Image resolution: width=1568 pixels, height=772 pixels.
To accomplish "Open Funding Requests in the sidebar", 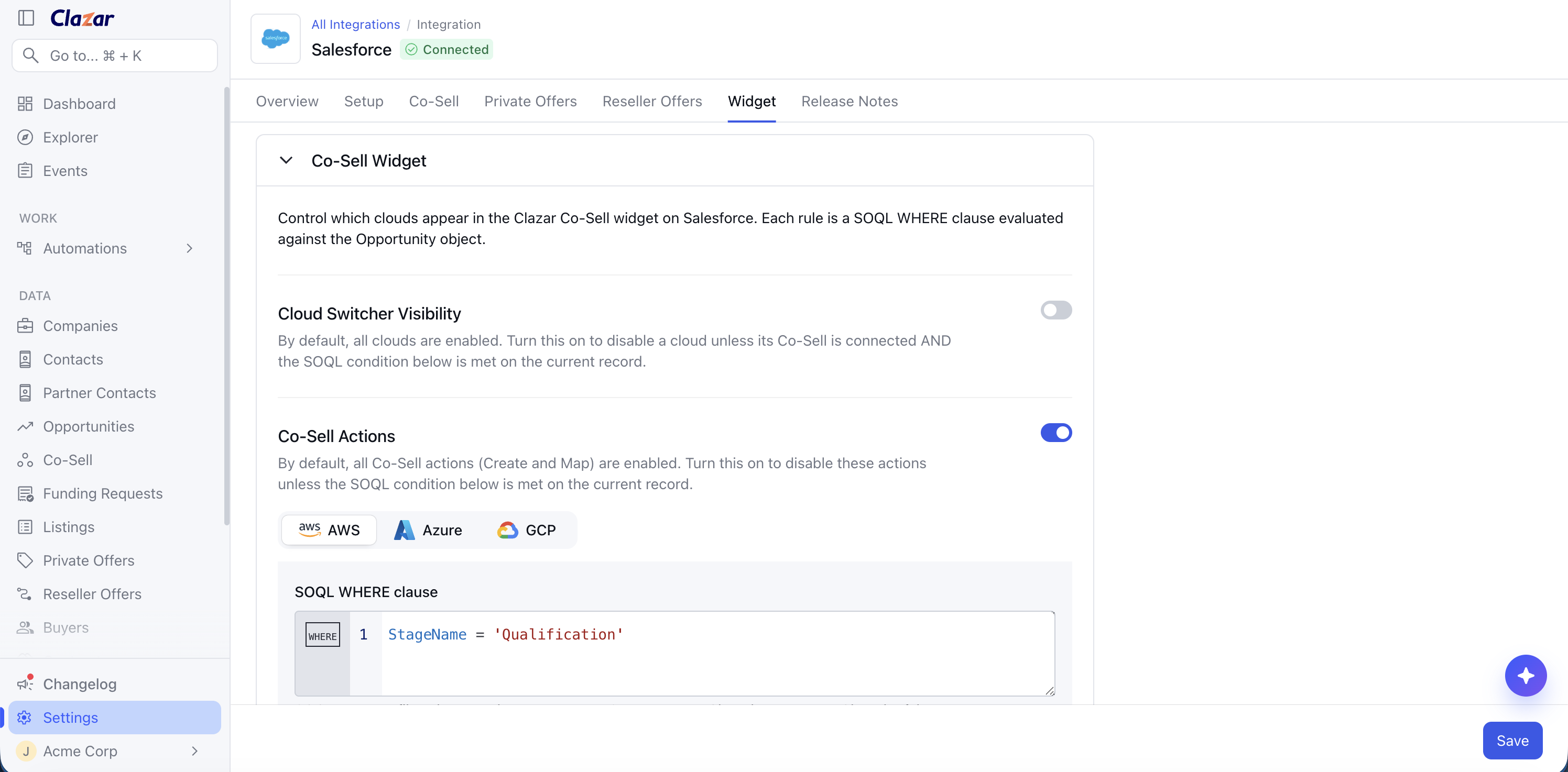I will (114, 493).
